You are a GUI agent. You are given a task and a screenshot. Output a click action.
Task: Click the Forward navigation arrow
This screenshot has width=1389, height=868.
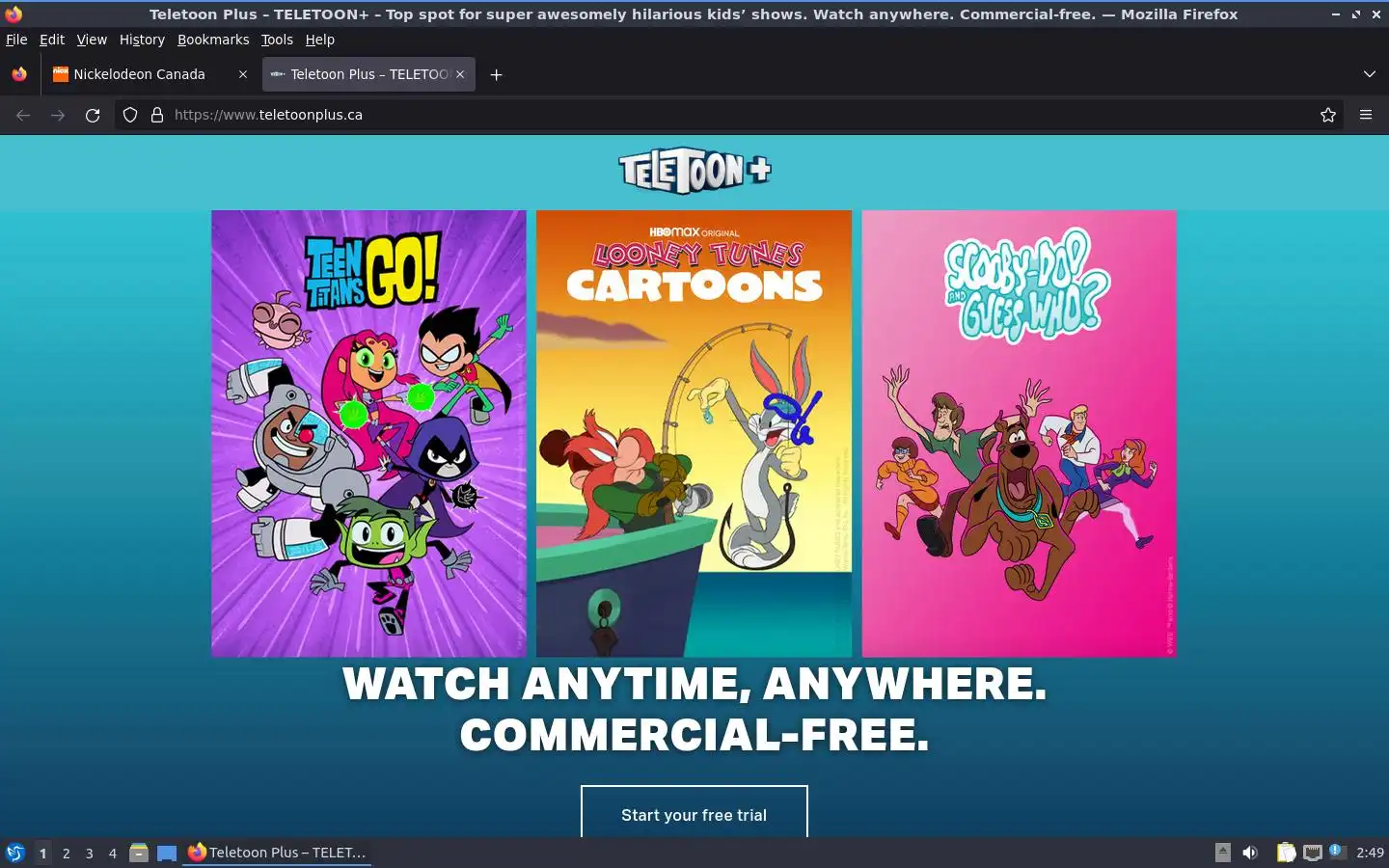[58, 115]
